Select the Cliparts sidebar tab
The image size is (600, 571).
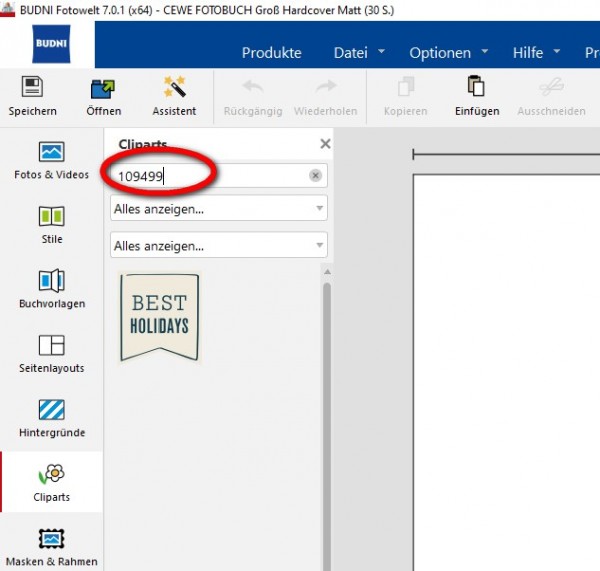click(x=51, y=482)
